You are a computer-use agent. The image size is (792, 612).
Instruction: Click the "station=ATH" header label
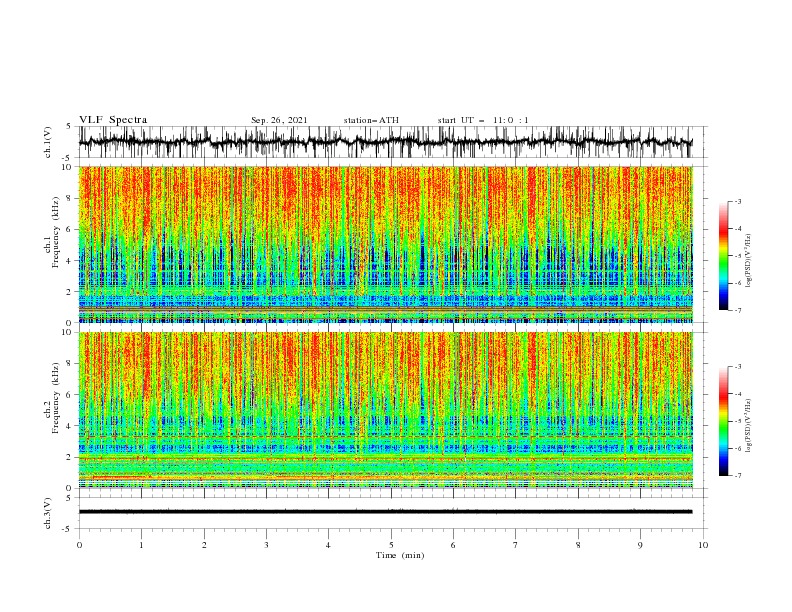click(371, 120)
